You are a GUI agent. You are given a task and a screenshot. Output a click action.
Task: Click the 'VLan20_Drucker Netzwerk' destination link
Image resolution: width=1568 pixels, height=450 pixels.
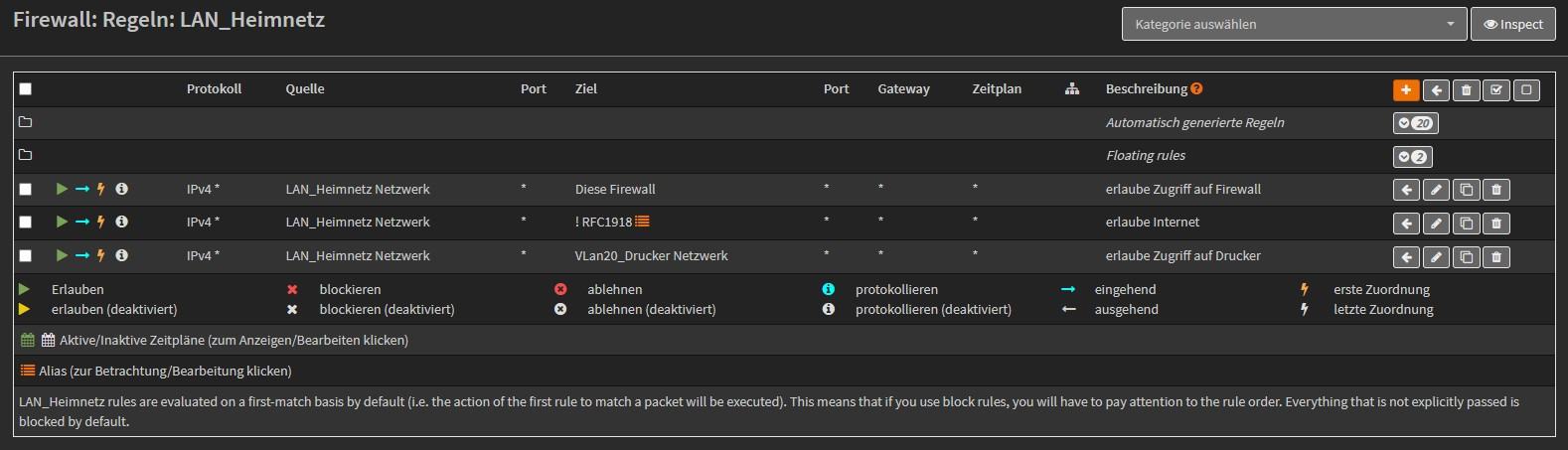(651, 256)
